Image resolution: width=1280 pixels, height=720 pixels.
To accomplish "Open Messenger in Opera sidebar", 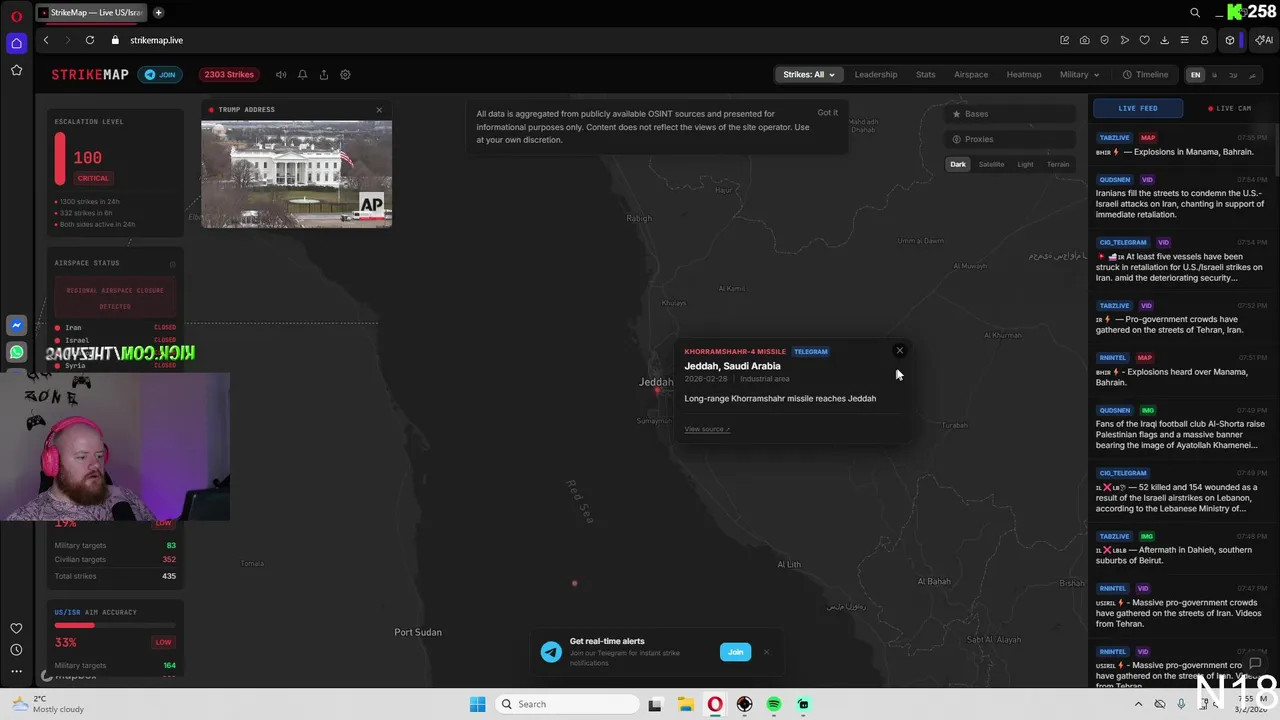I will pos(16,325).
